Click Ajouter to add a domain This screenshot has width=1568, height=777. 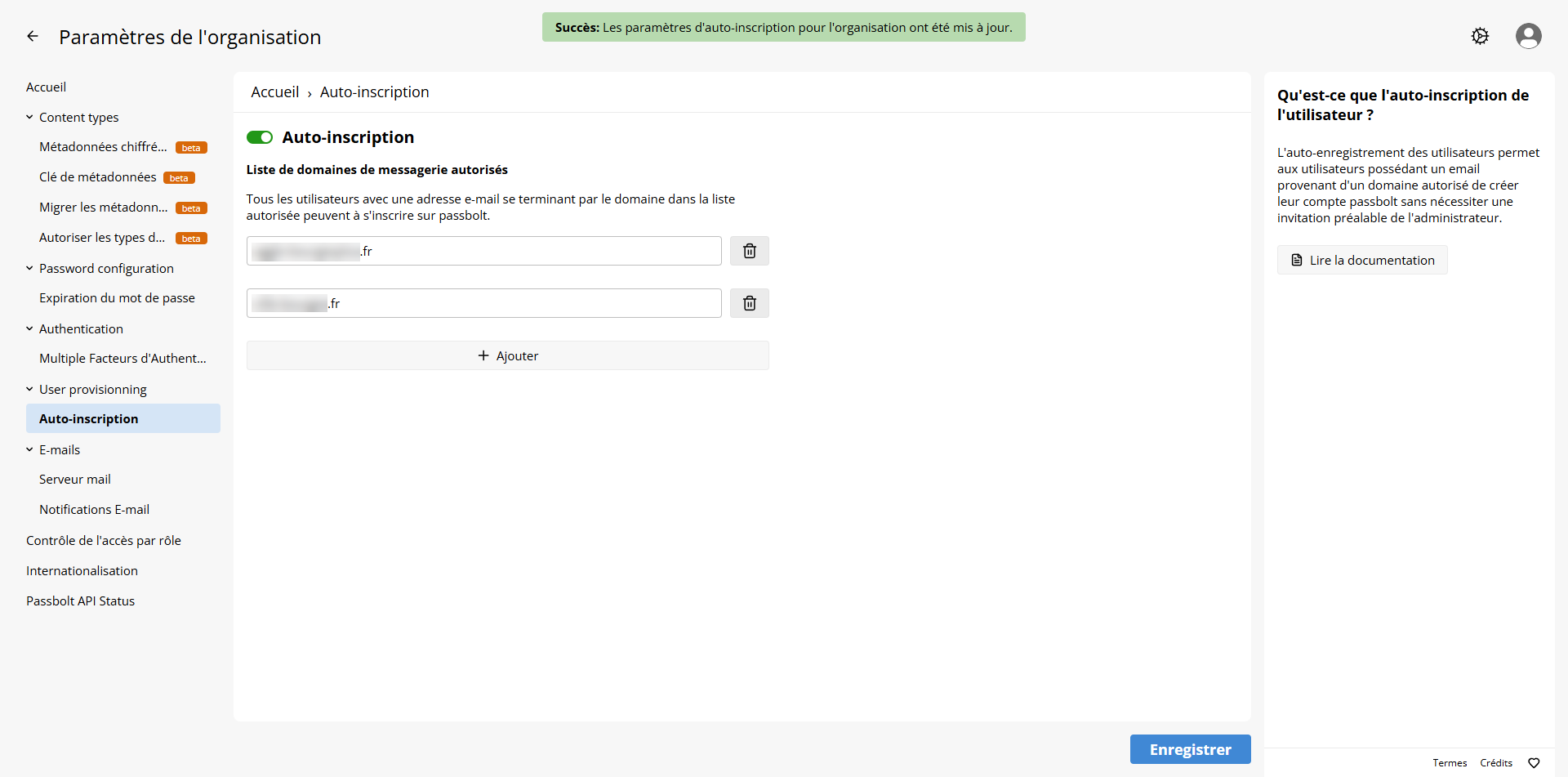click(507, 355)
